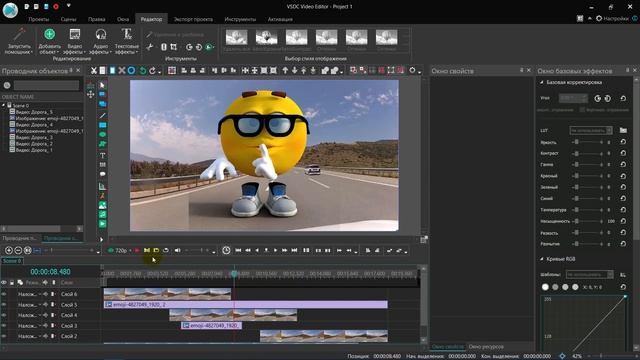
Task: Toggle visibility of layer Слой 4
Action: click(x=4, y=315)
